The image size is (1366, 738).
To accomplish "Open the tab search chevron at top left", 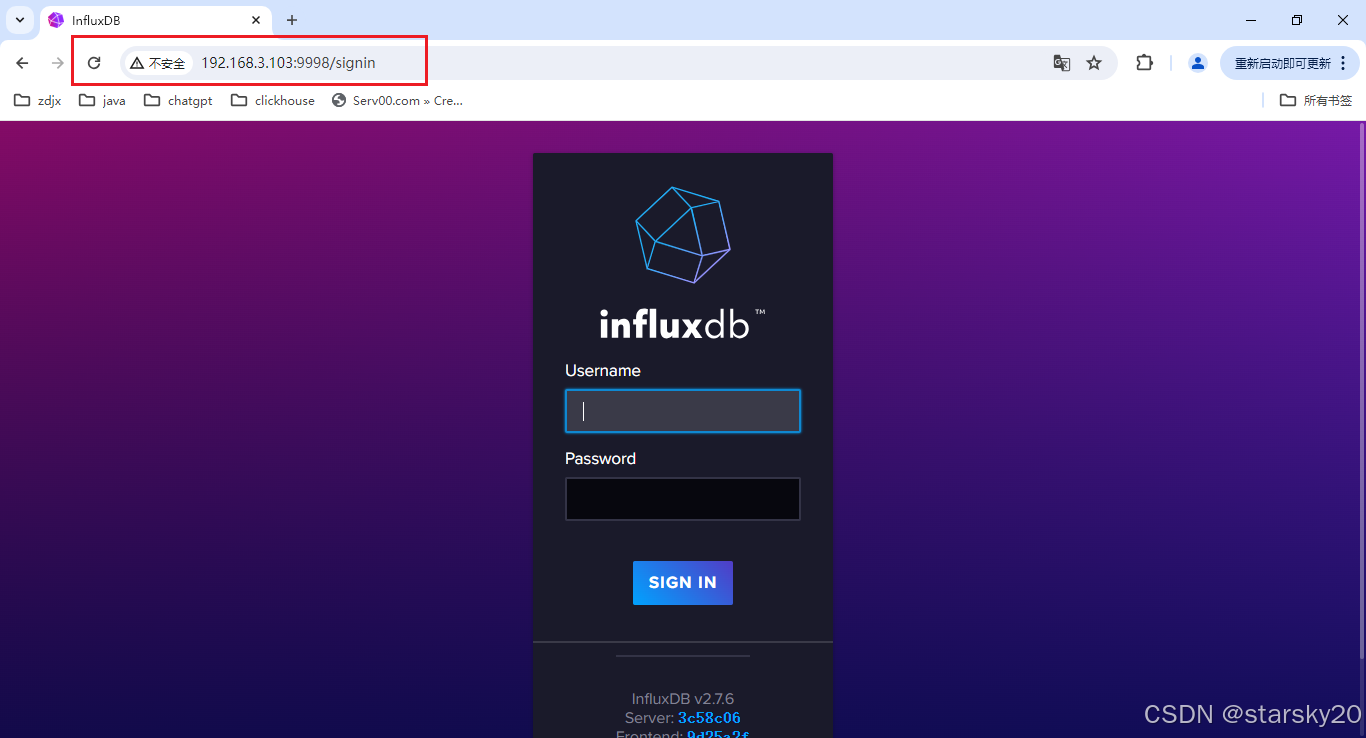I will (19, 20).
